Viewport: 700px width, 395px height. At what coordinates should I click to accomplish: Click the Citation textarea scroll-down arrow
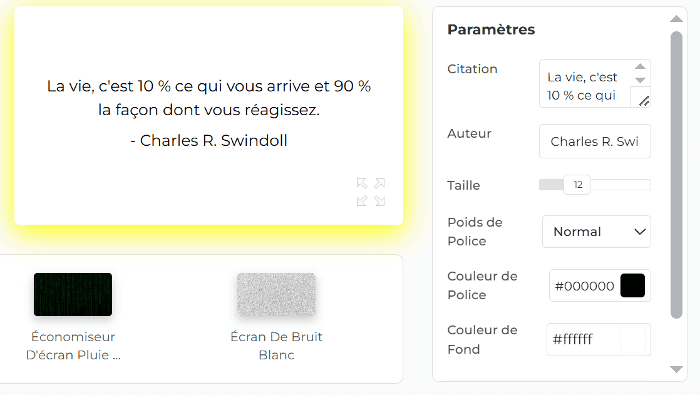640,80
